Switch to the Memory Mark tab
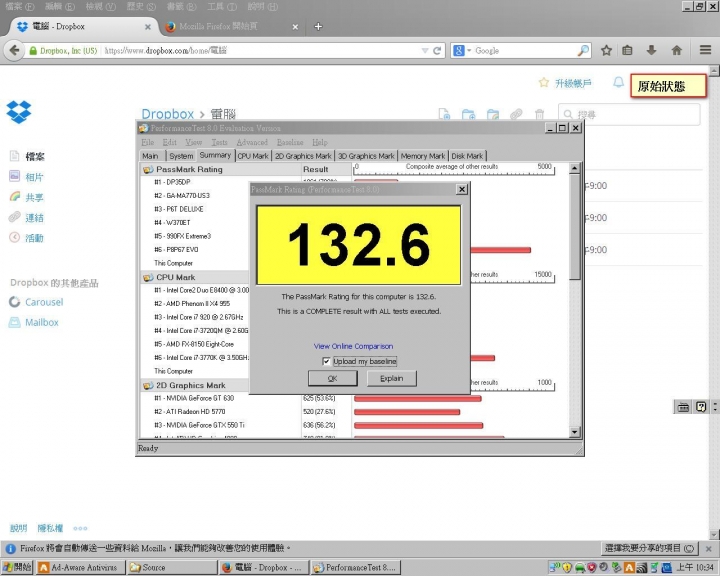Image resolution: width=720 pixels, height=576 pixels. (423, 156)
